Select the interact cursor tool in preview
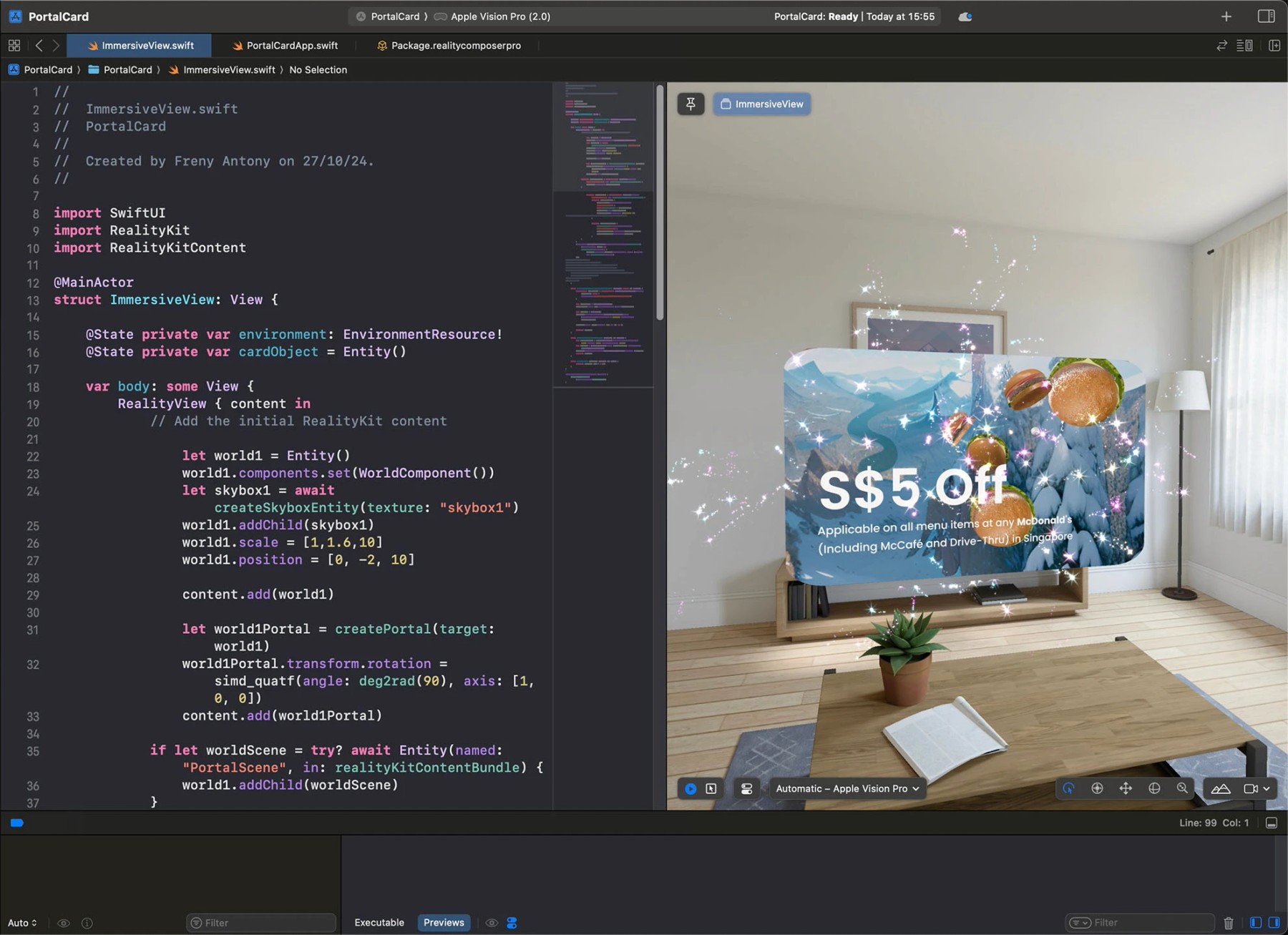The width and height of the screenshot is (1288, 935). (x=1068, y=788)
